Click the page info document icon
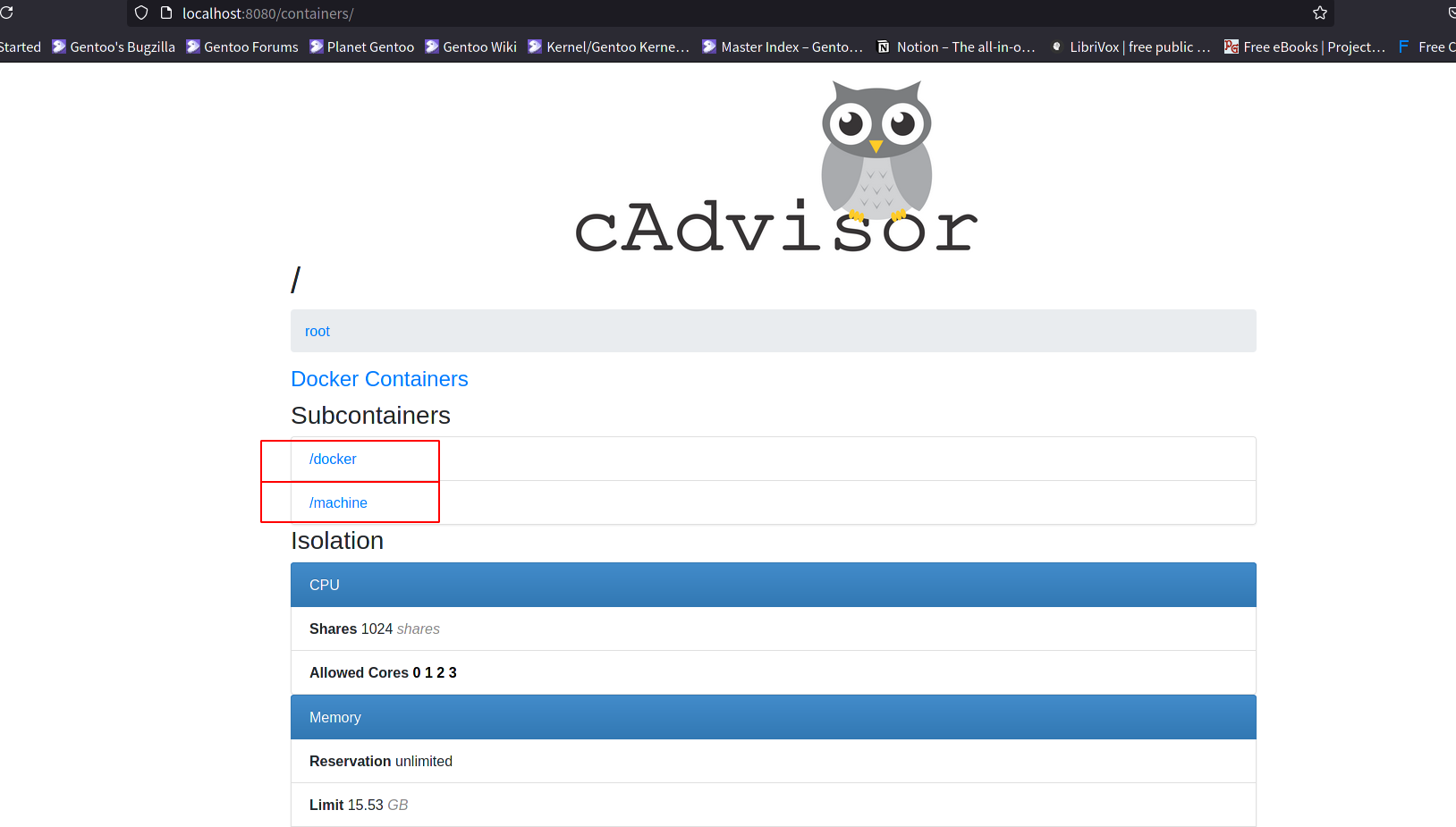Screen dimensions: 1456x827 click(x=166, y=13)
